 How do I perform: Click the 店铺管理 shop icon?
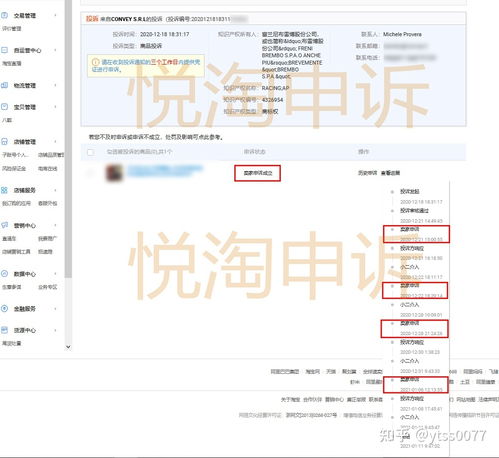pos(4,142)
